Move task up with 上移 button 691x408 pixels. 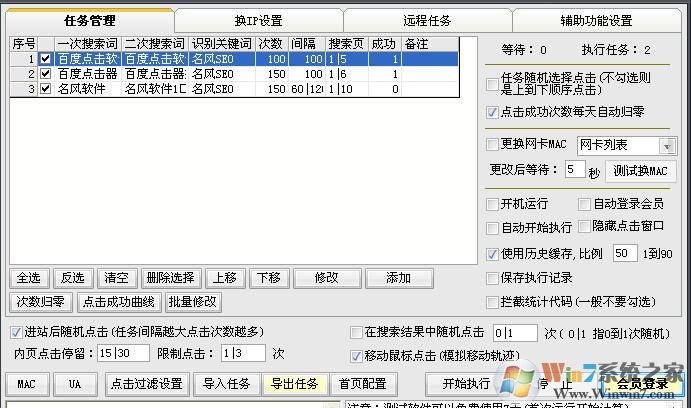coord(225,278)
